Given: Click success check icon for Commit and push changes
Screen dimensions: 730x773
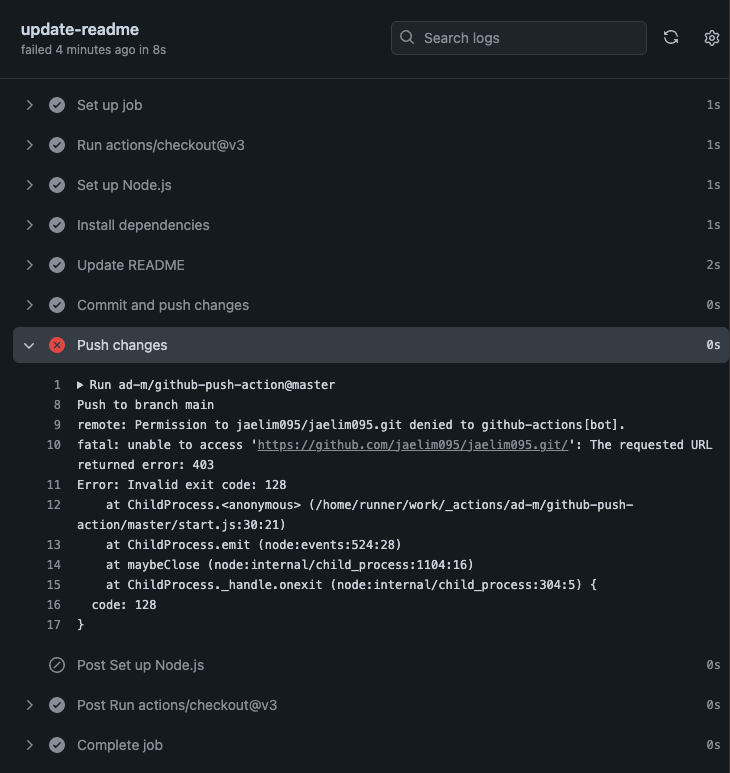Looking at the screenshot, I should click(57, 305).
